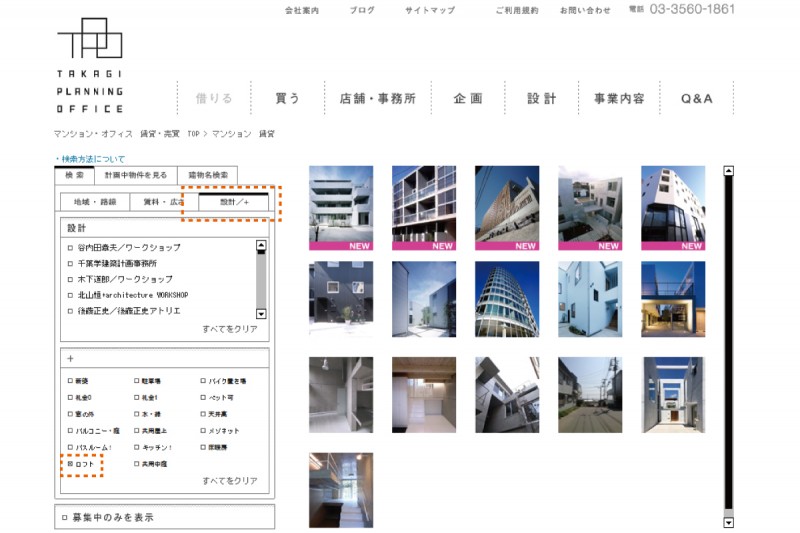Check the キッチン! option
Image resolution: width=800 pixels, height=533 pixels.
137,447
